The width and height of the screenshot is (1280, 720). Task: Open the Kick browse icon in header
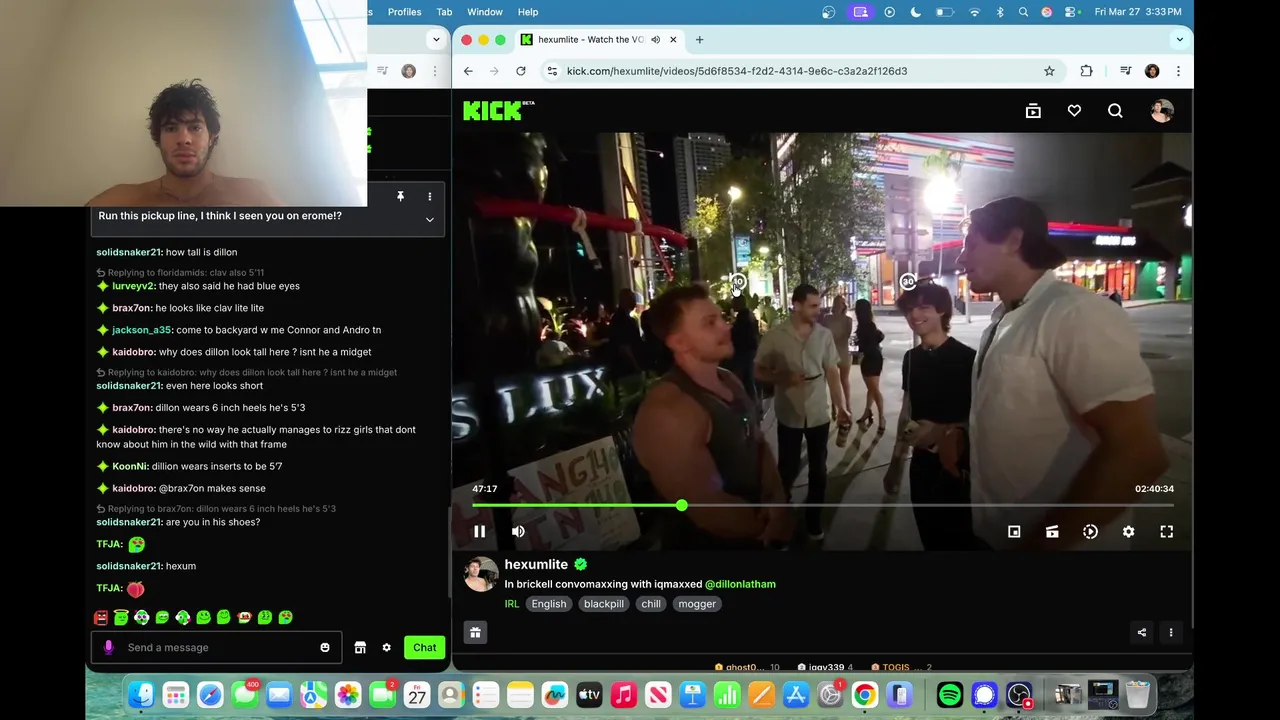(x=1033, y=111)
